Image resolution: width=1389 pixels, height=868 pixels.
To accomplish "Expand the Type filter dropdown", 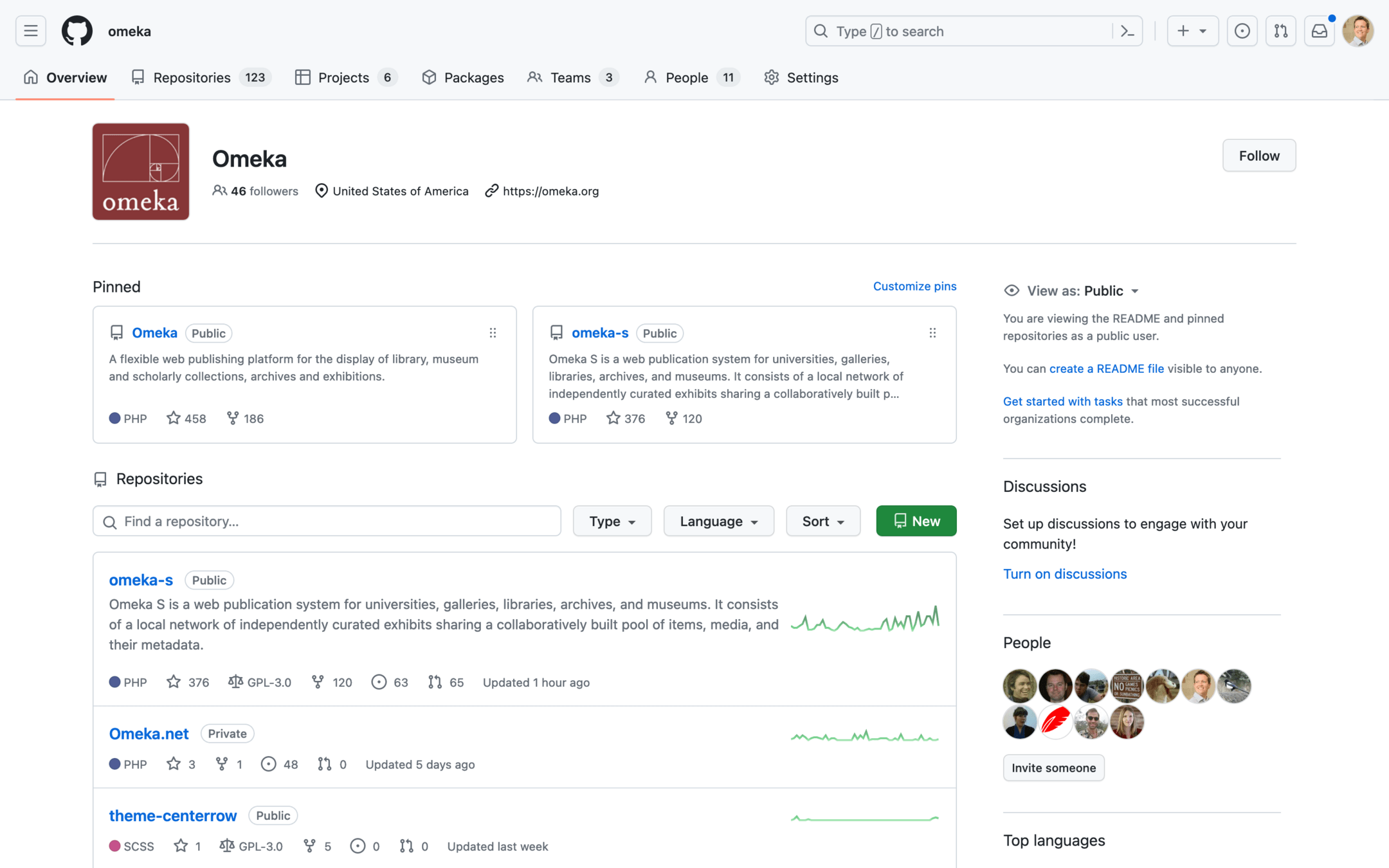I will click(612, 521).
